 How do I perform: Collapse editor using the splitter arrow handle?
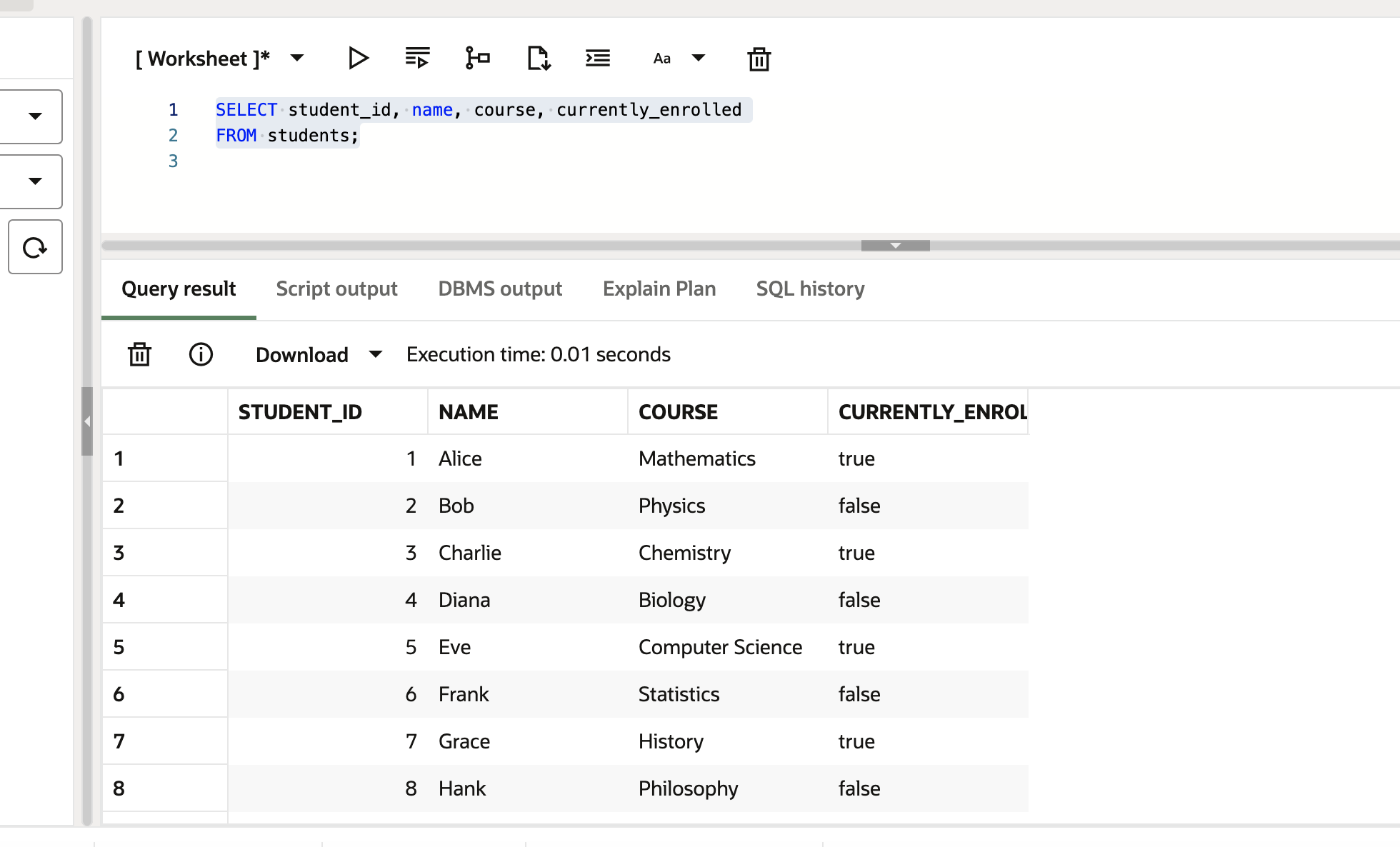pos(895,246)
